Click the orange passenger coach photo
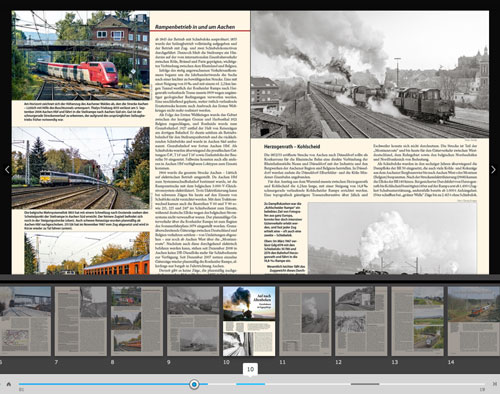The height and width of the screenshot is (394, 500). tap(87, 253)
